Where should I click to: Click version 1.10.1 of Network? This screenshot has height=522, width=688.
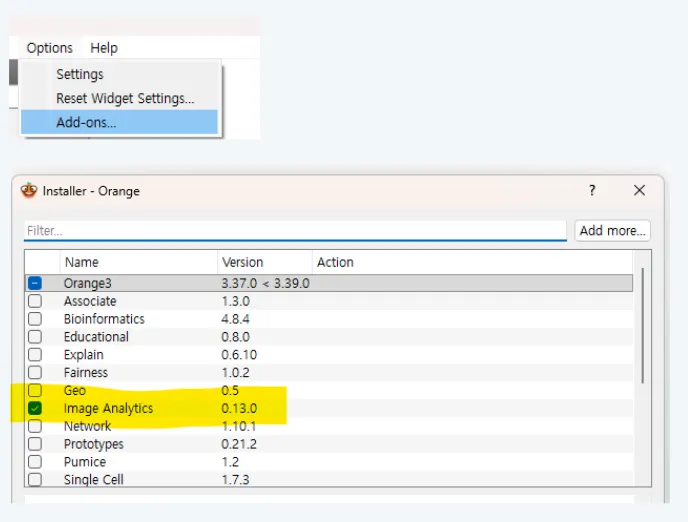click(239, 426)
